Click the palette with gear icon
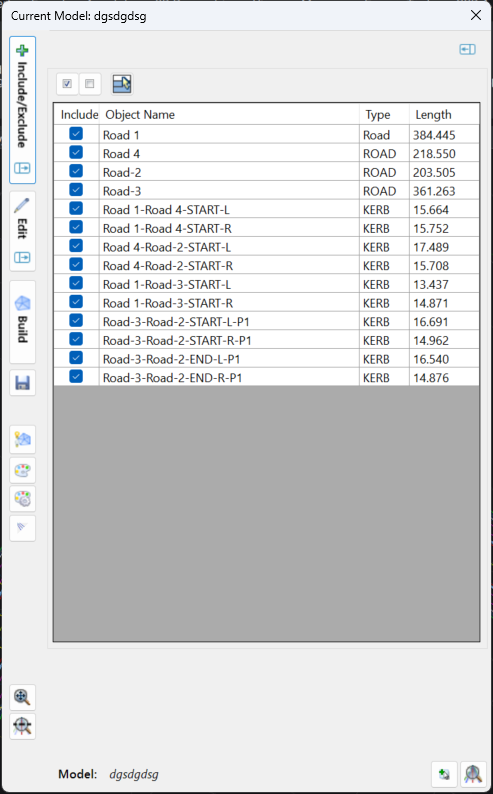The image size is (493, 794). (x=22, y=499)
